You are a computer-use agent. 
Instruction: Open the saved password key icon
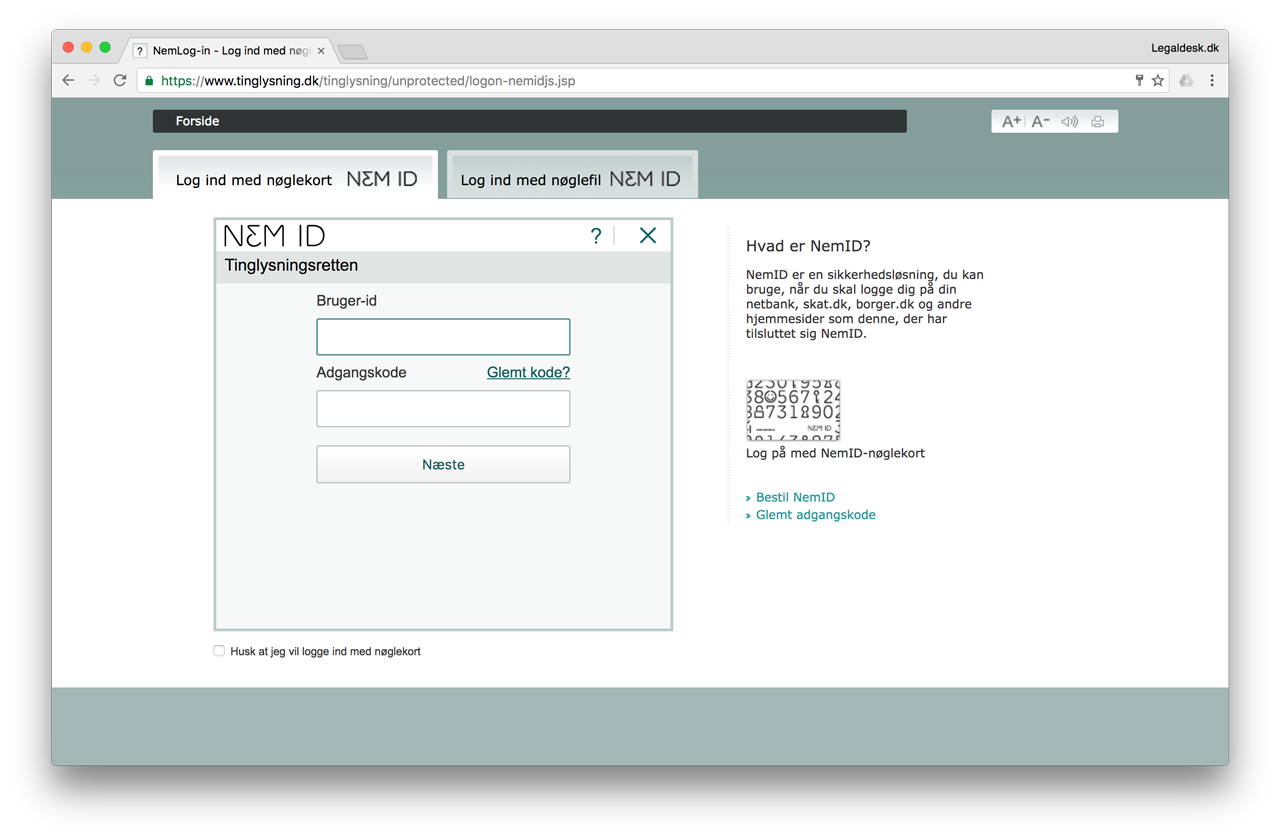(x=1139, y=80)
